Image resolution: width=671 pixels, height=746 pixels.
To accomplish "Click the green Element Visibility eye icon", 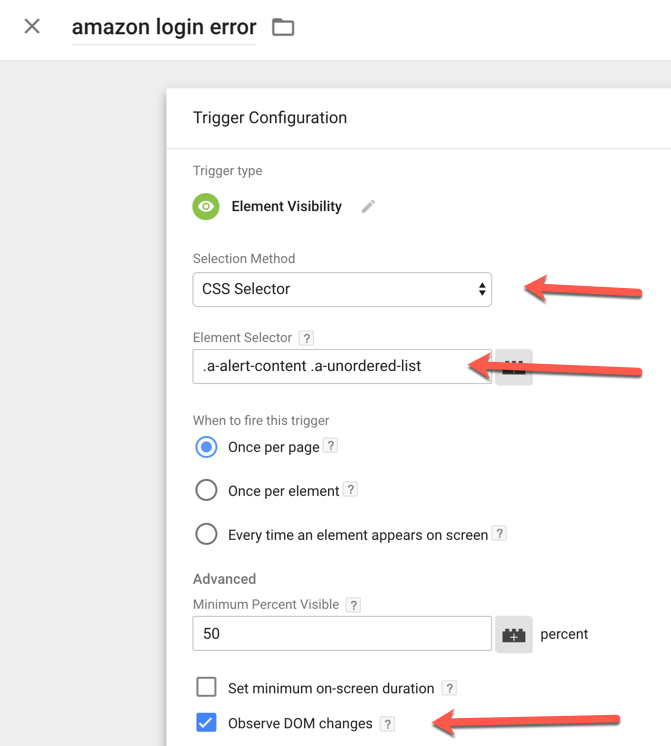I will coord(206,206).
